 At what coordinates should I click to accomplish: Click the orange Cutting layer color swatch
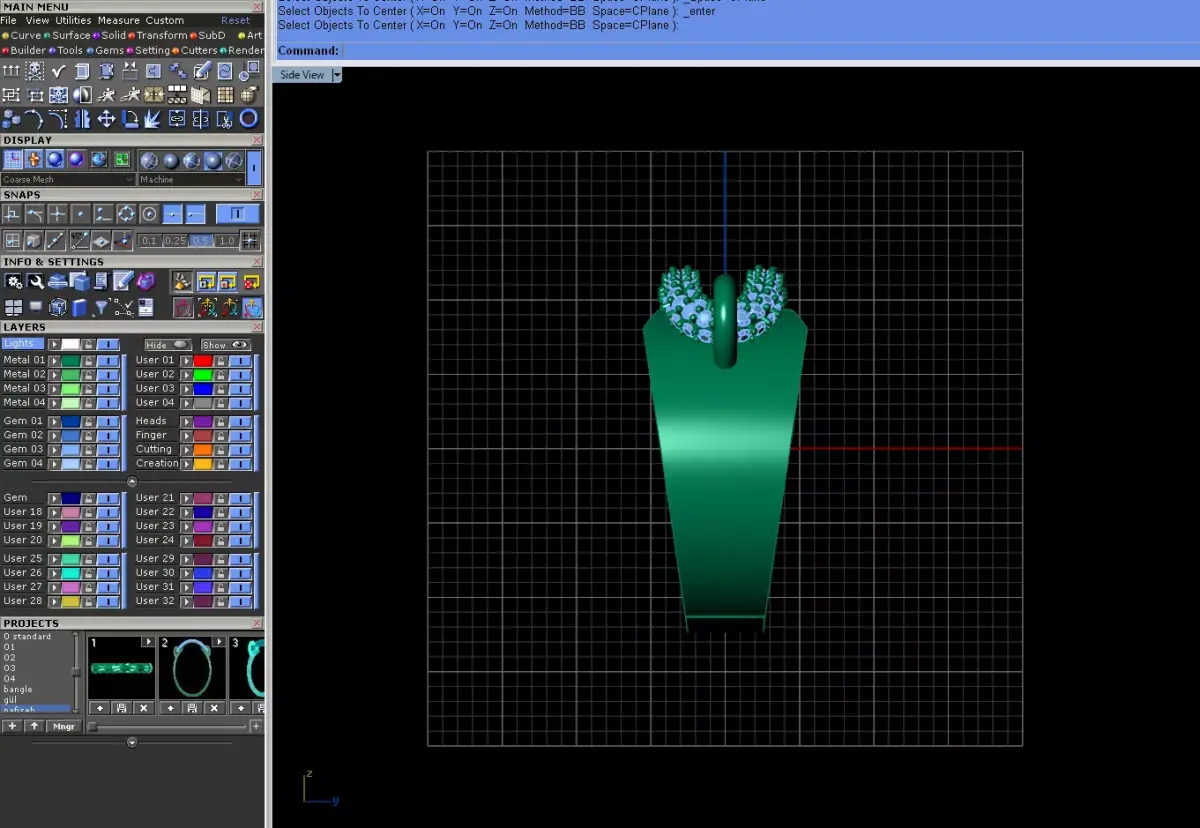point(203,450)
